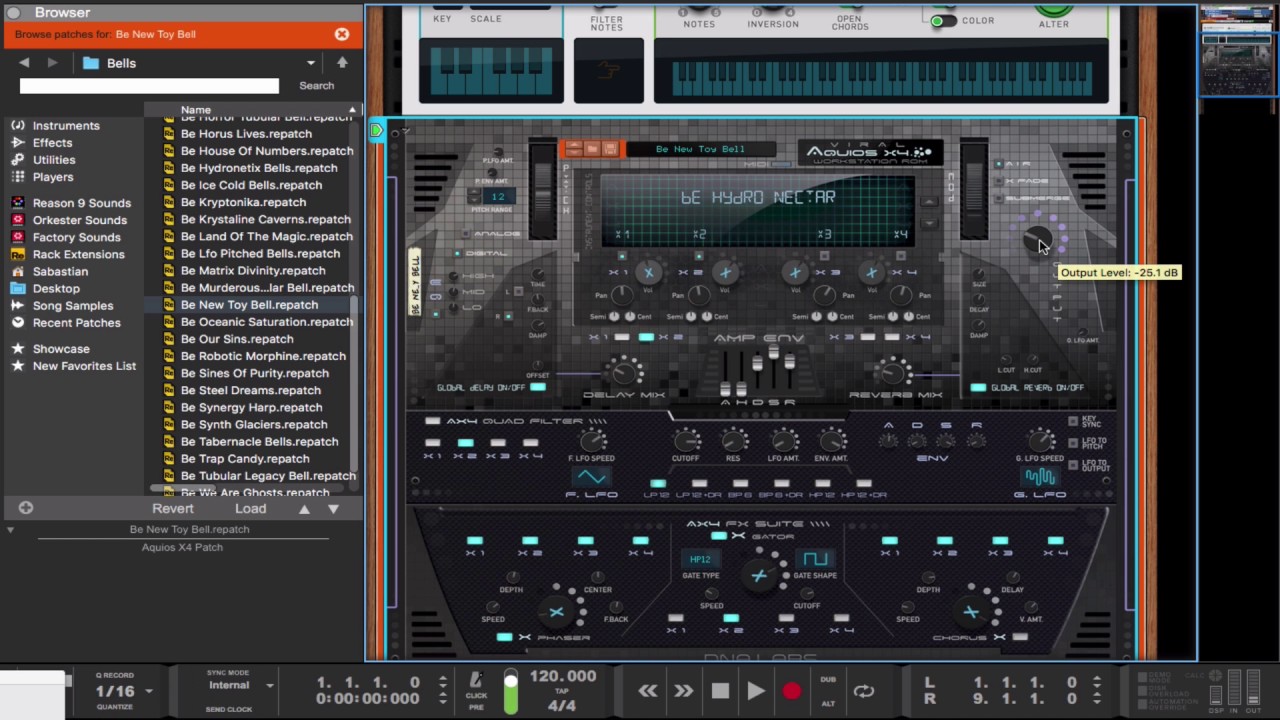
Task: Click the Revert button
Action: (173, 509)
